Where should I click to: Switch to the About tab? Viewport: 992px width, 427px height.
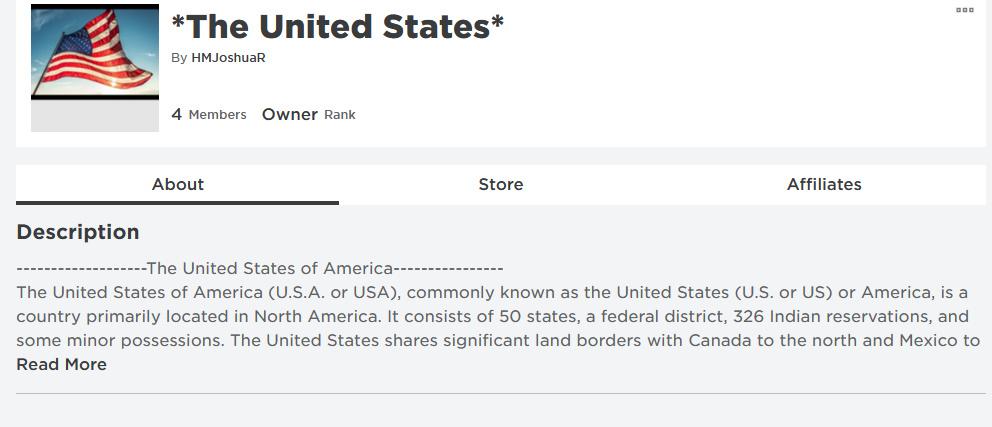click(177, 184)
